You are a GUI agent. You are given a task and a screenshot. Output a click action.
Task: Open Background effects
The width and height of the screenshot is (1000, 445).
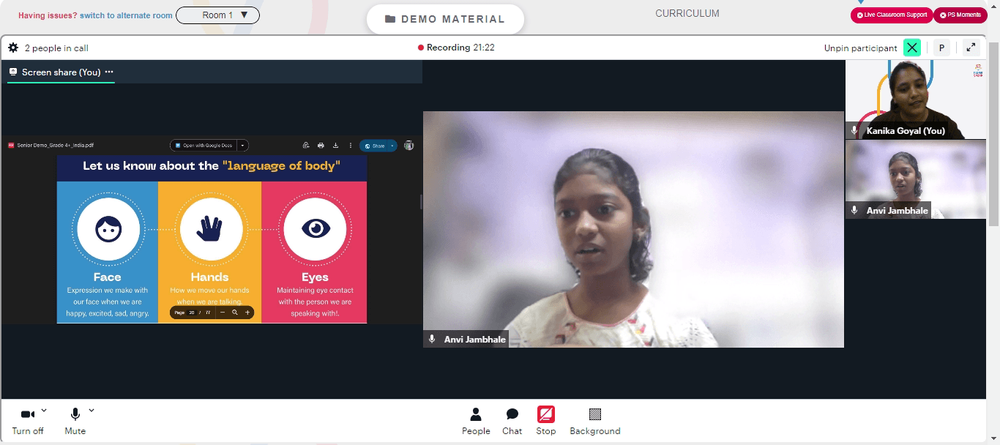(595, 421)
